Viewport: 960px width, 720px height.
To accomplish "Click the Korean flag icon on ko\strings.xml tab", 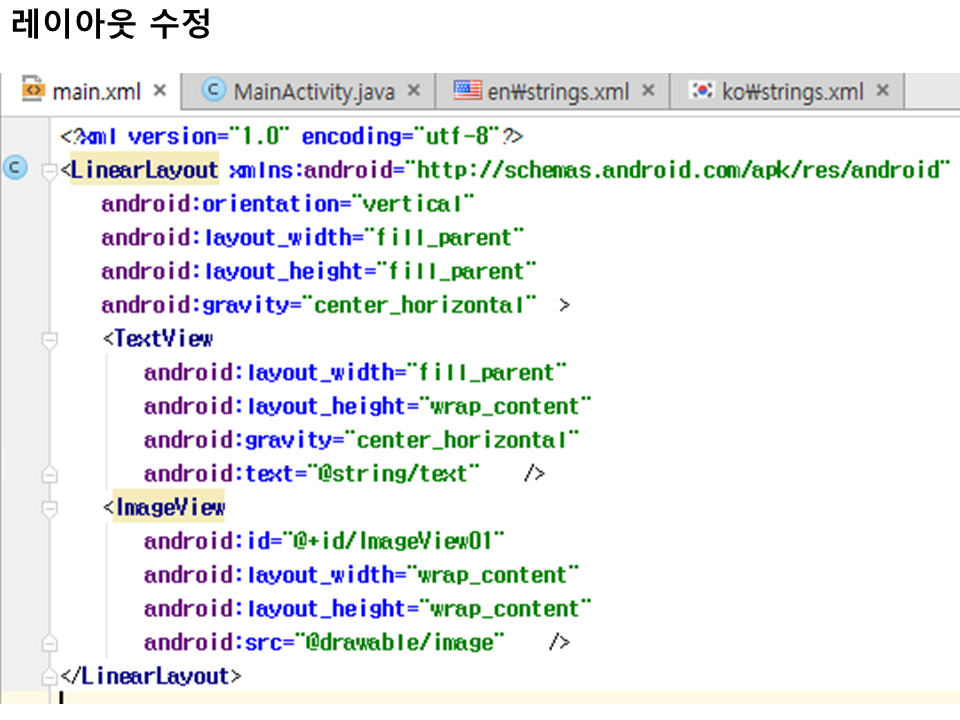I will [x=703, y=91].
